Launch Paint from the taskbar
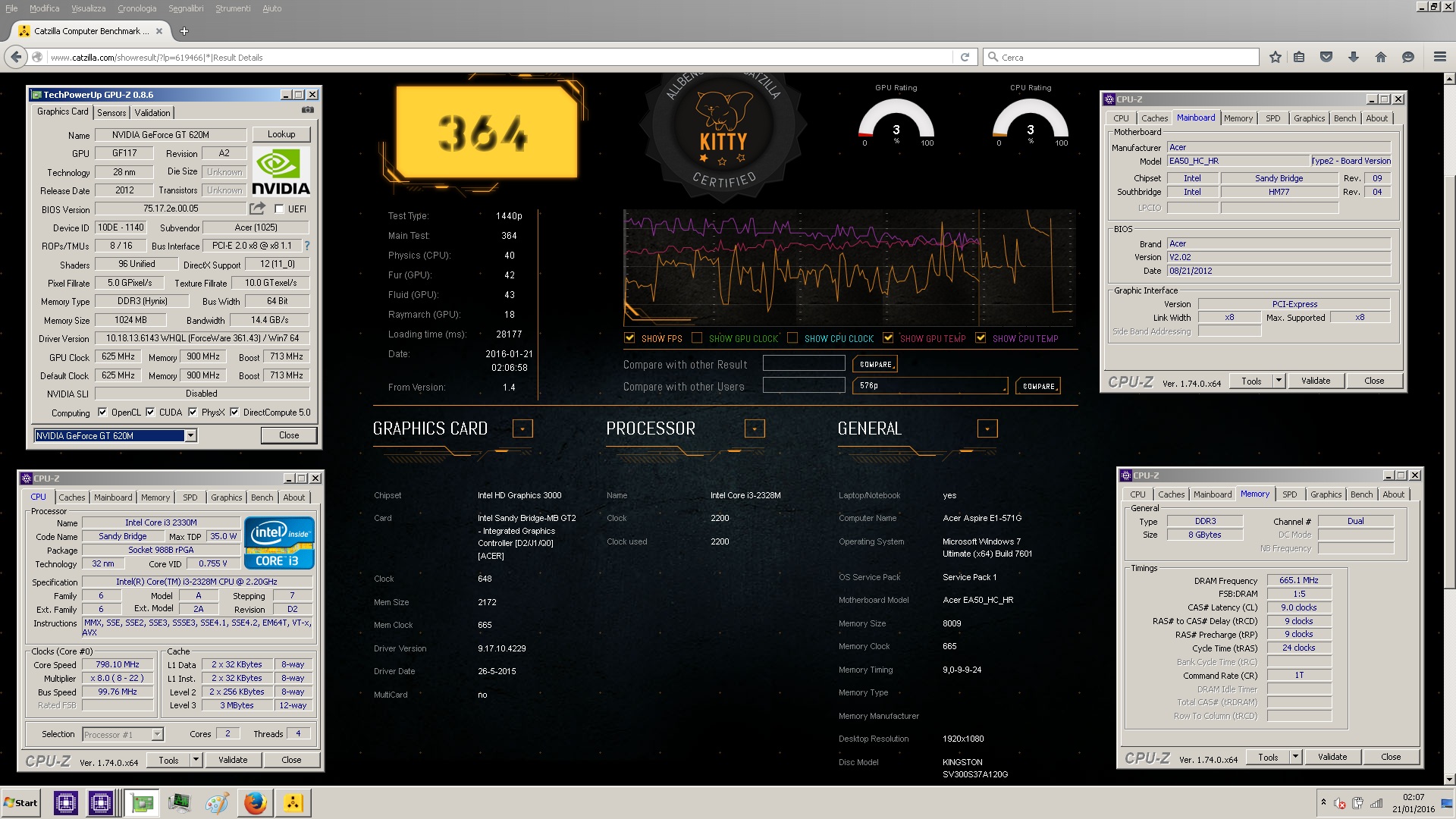The height and width of the screenshot is (819, 1456). click(218, 802)
